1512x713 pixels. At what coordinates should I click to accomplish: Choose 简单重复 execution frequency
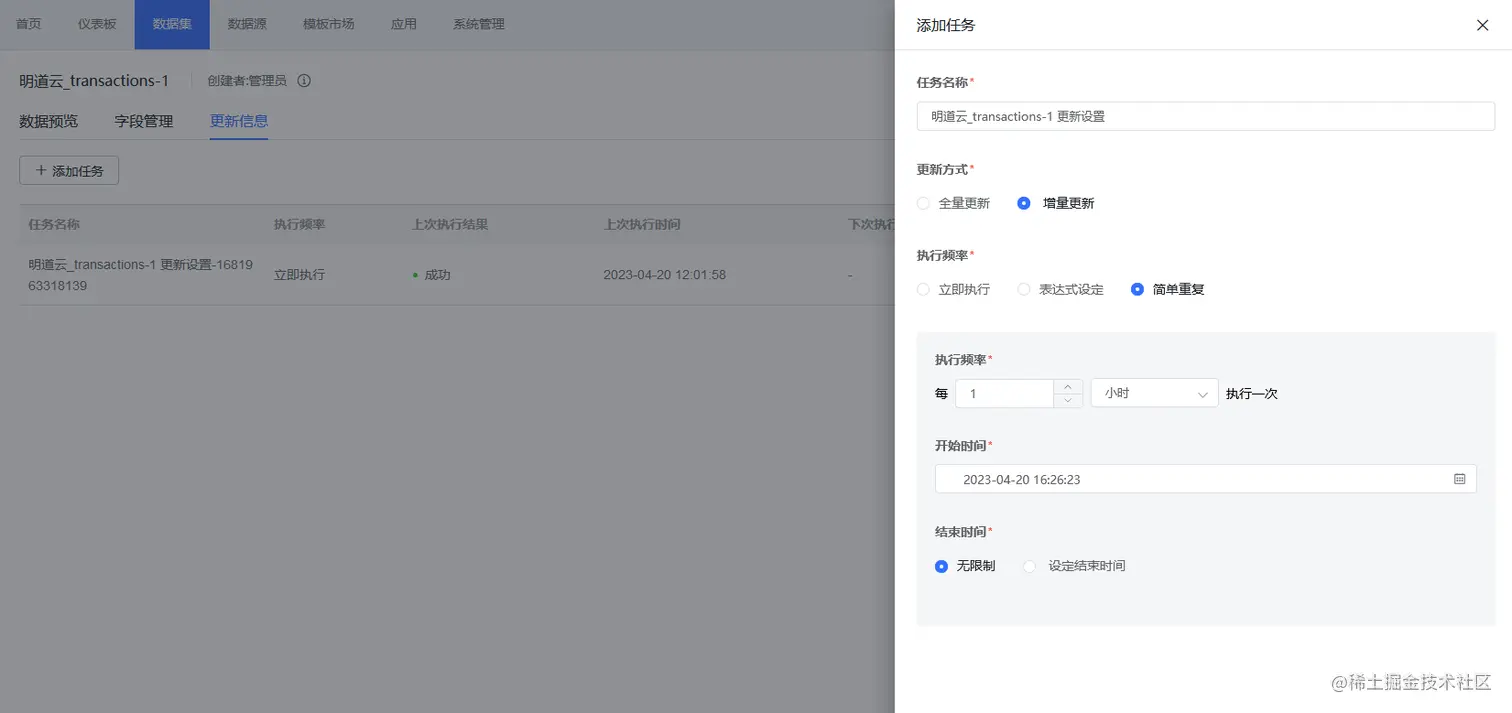click(1168, 289)
